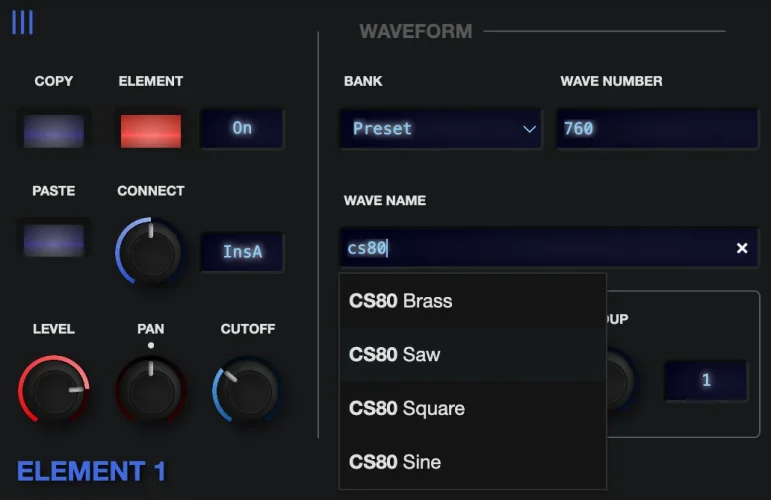The image size is (771, 500).
Task: Select CS80 Square from suggestions
Action: (x=473, y=408)
